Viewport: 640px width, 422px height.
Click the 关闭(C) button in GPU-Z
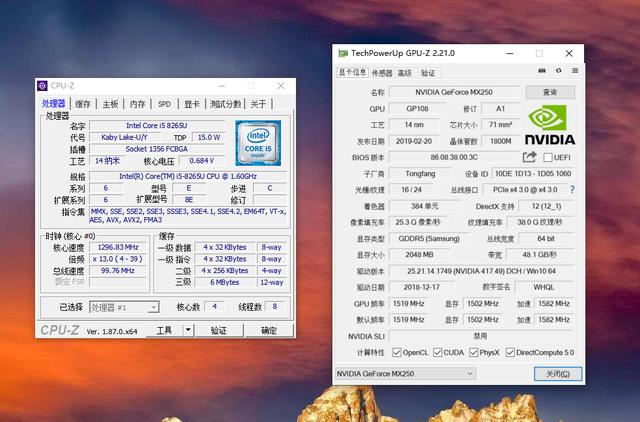pos(558,374)
